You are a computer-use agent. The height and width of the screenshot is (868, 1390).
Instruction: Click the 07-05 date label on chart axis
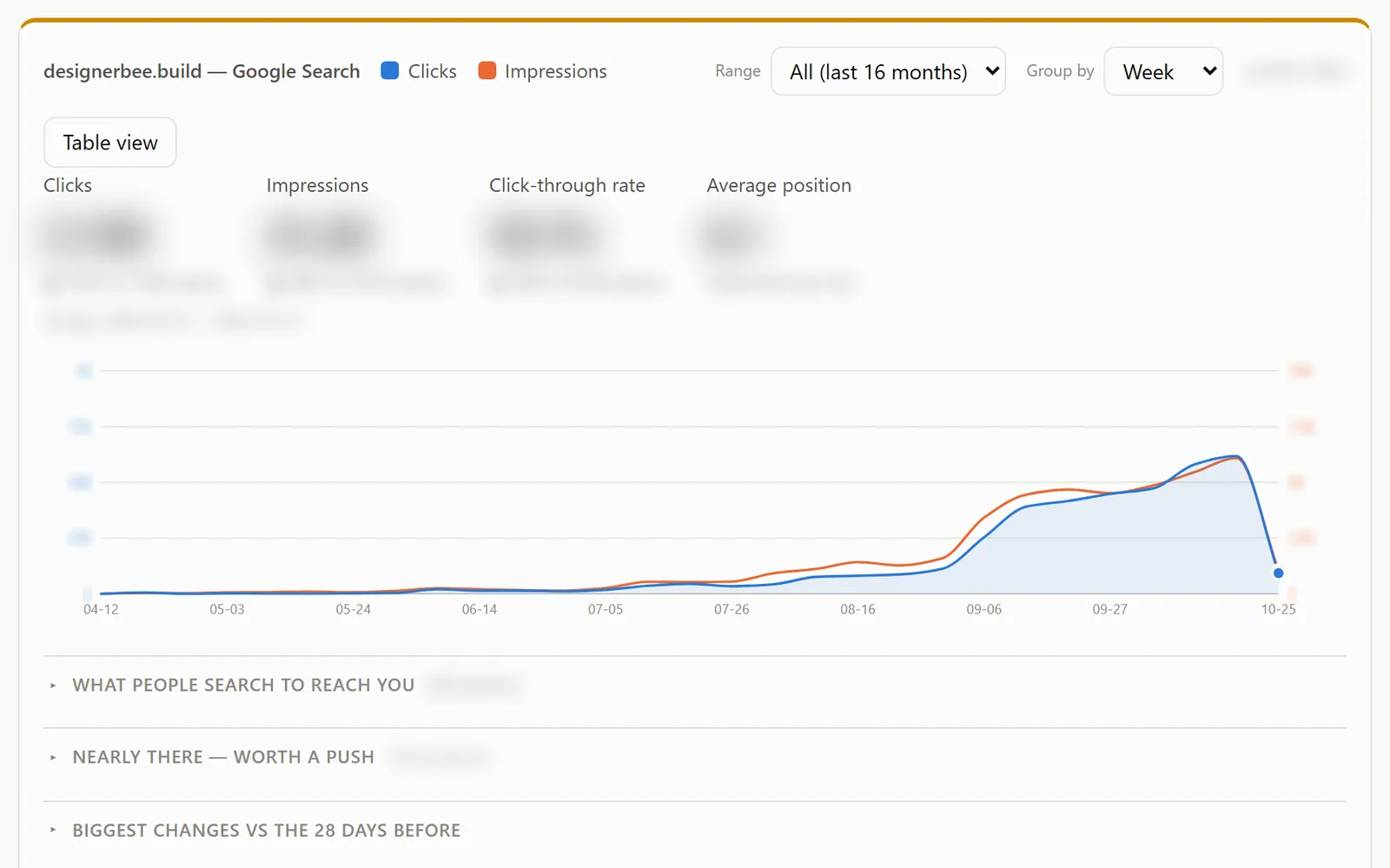coord(606,609)
